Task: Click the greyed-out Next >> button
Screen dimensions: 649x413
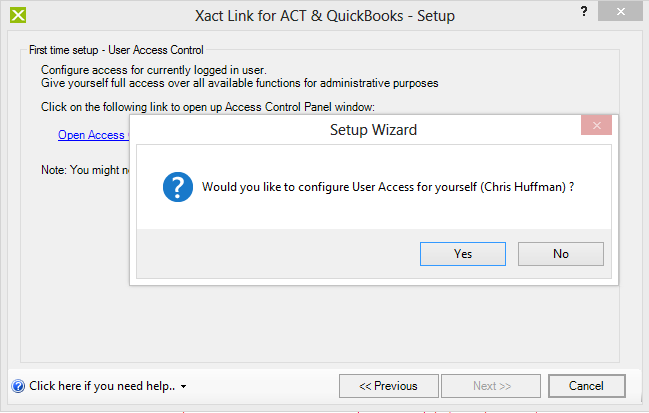Action: 491,386
